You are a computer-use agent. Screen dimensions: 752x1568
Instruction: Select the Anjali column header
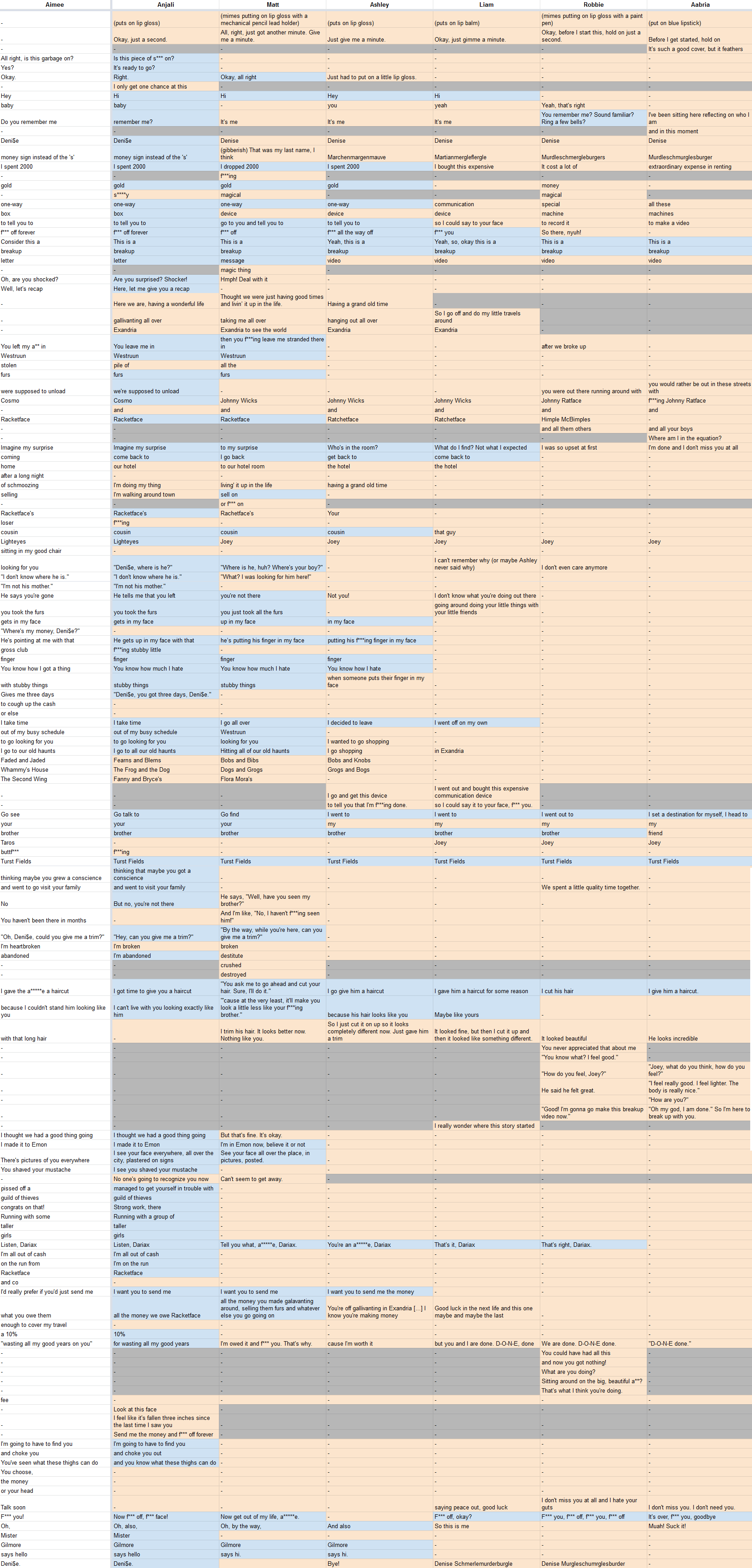point(166,4)
